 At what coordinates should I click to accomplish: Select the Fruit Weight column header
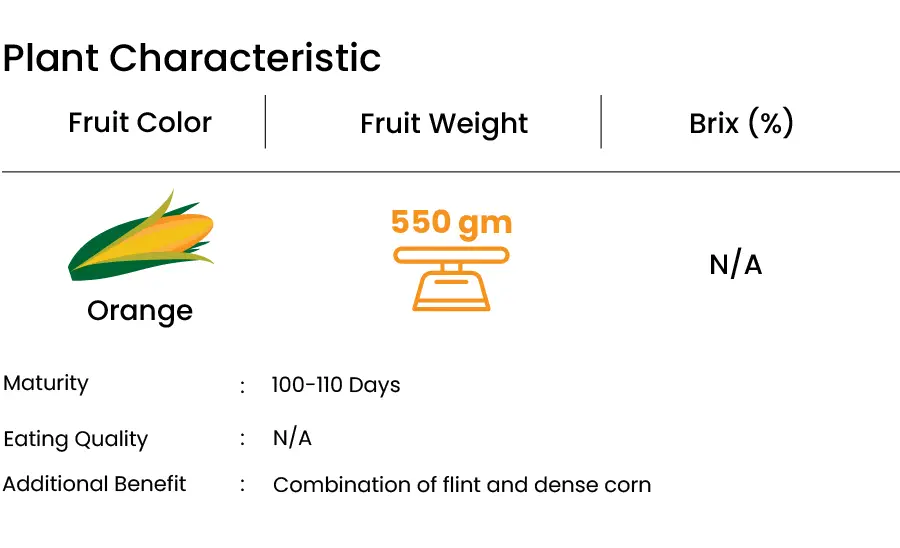[x=444, y=124]
